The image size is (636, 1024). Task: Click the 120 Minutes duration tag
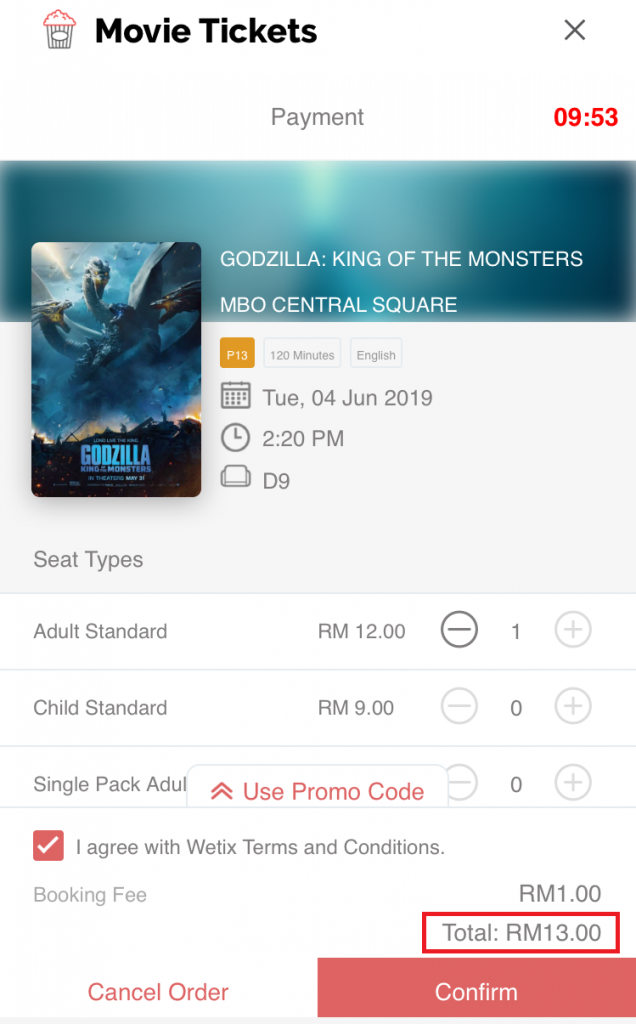(303, 354)
